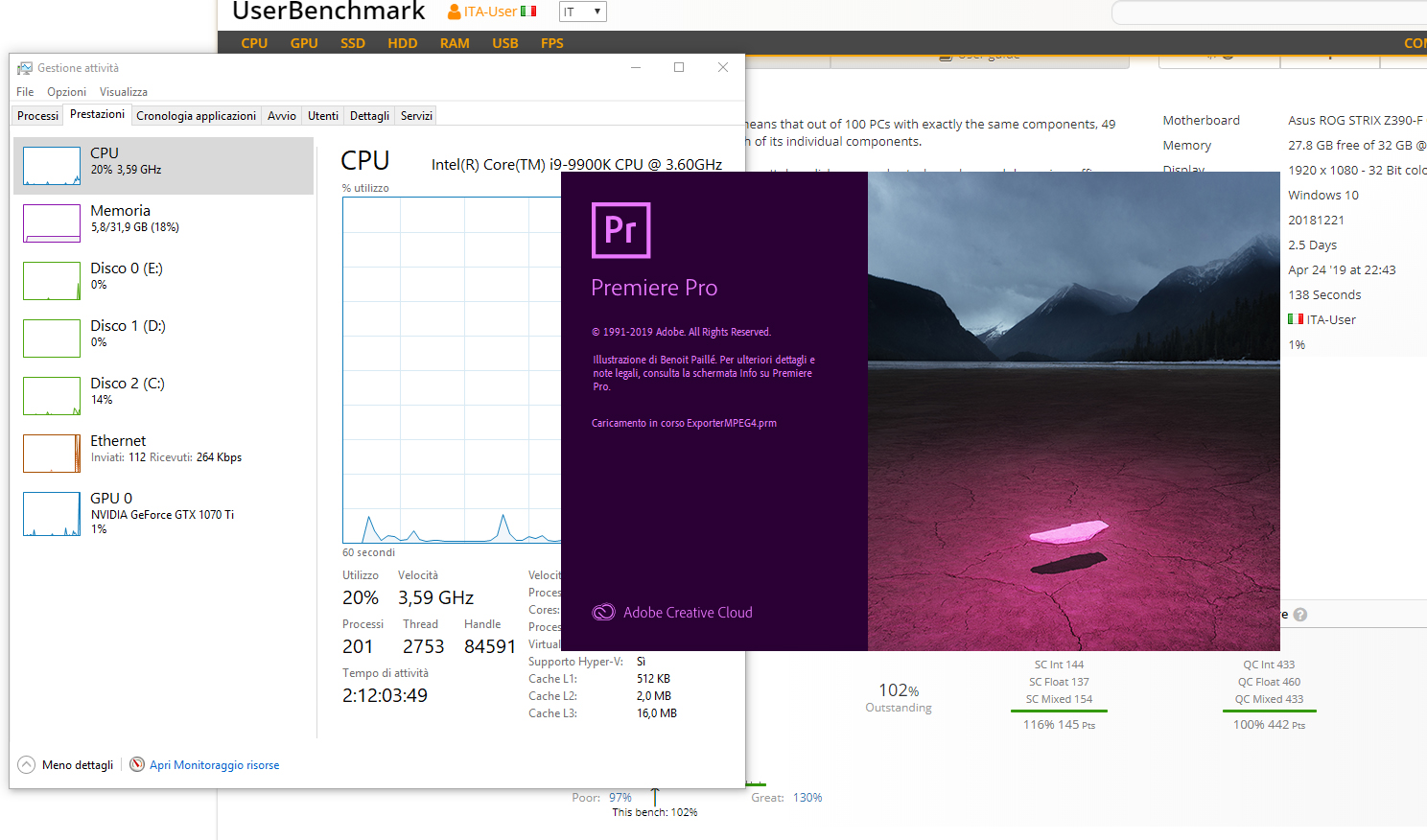This screenshot has width=1427, height=840.
Task: Open the RAM tab on UserBenchmark
Action: pos(455,43)
